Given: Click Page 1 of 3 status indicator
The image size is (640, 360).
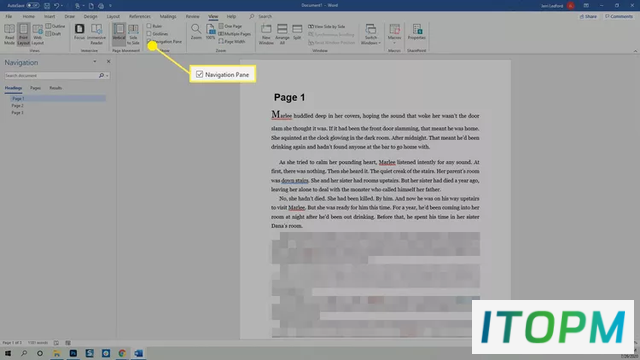Looking at the screenshot, I should pos(12,343).
